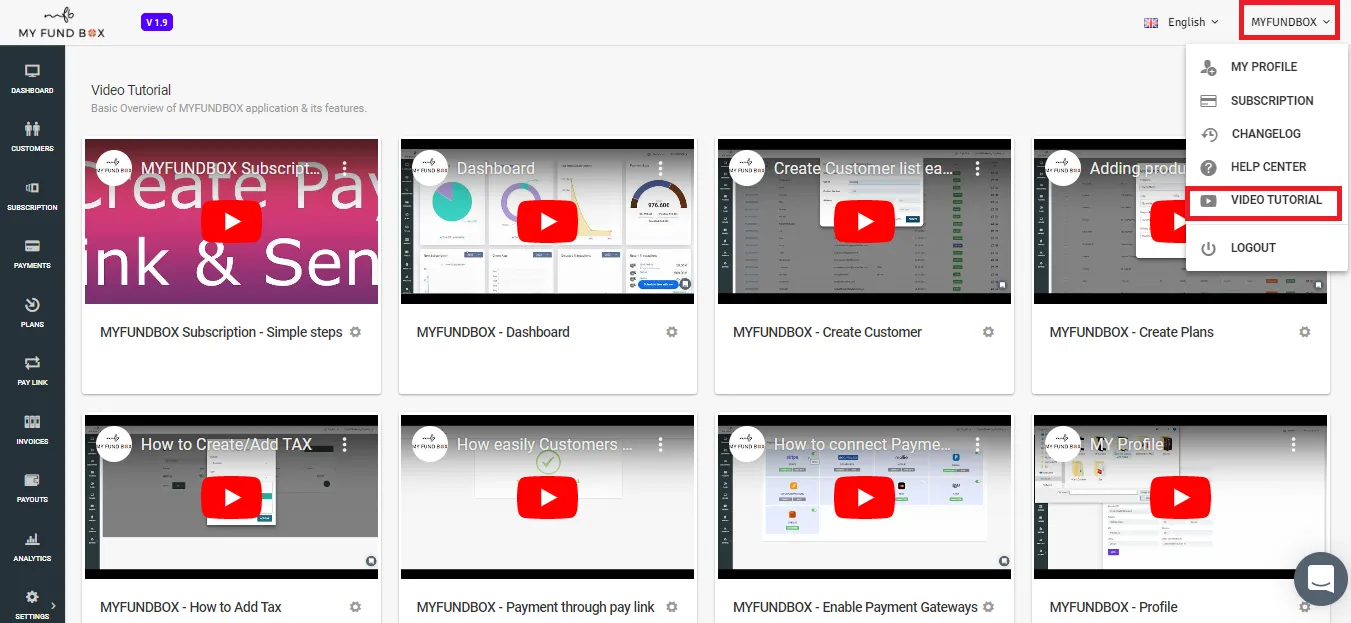This screenshot has height=623, width=1351.
Task: Play the MY Profile tutorial video
Action: click(1181, 497)
